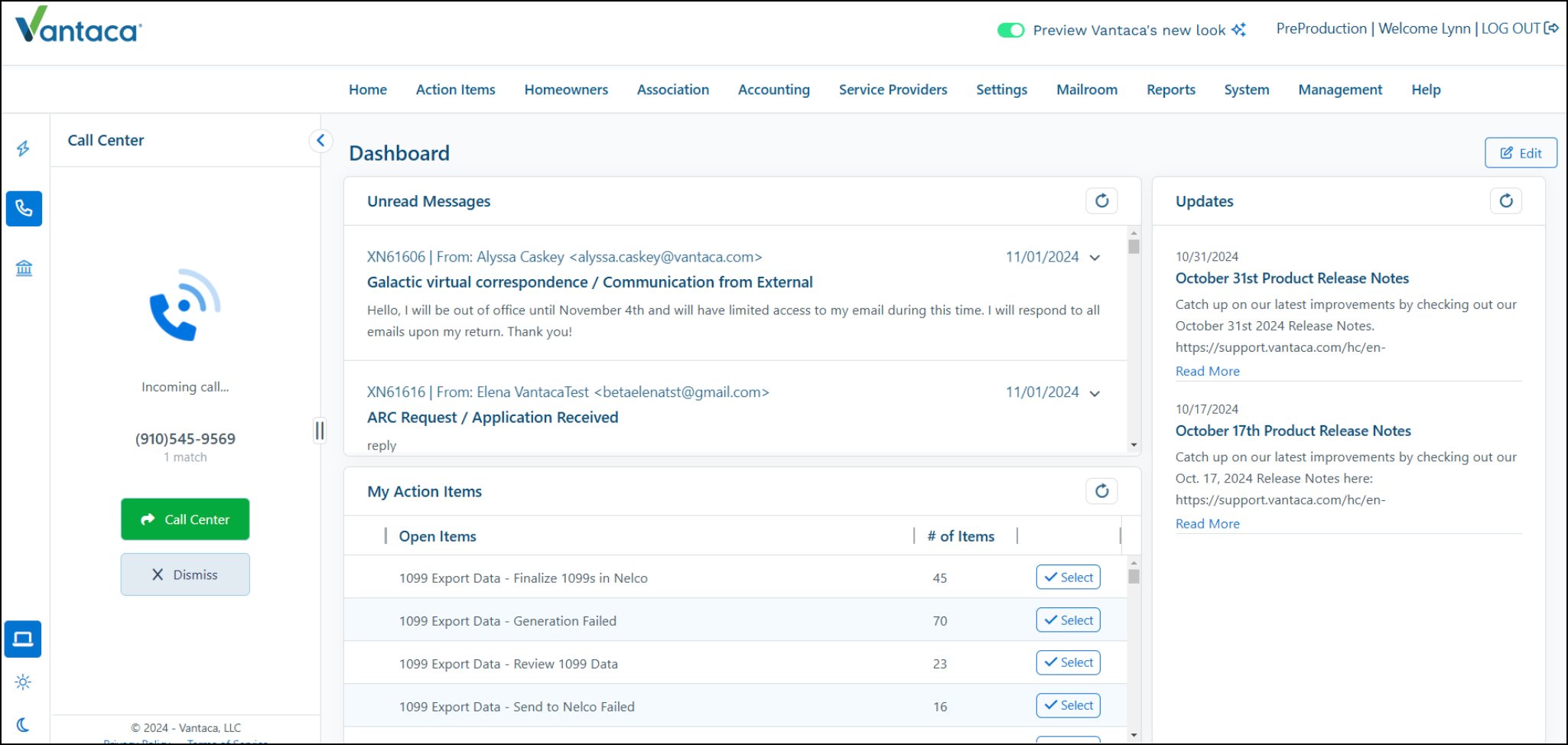Open October 17th Product Release Notes title

pos(1293,431)
